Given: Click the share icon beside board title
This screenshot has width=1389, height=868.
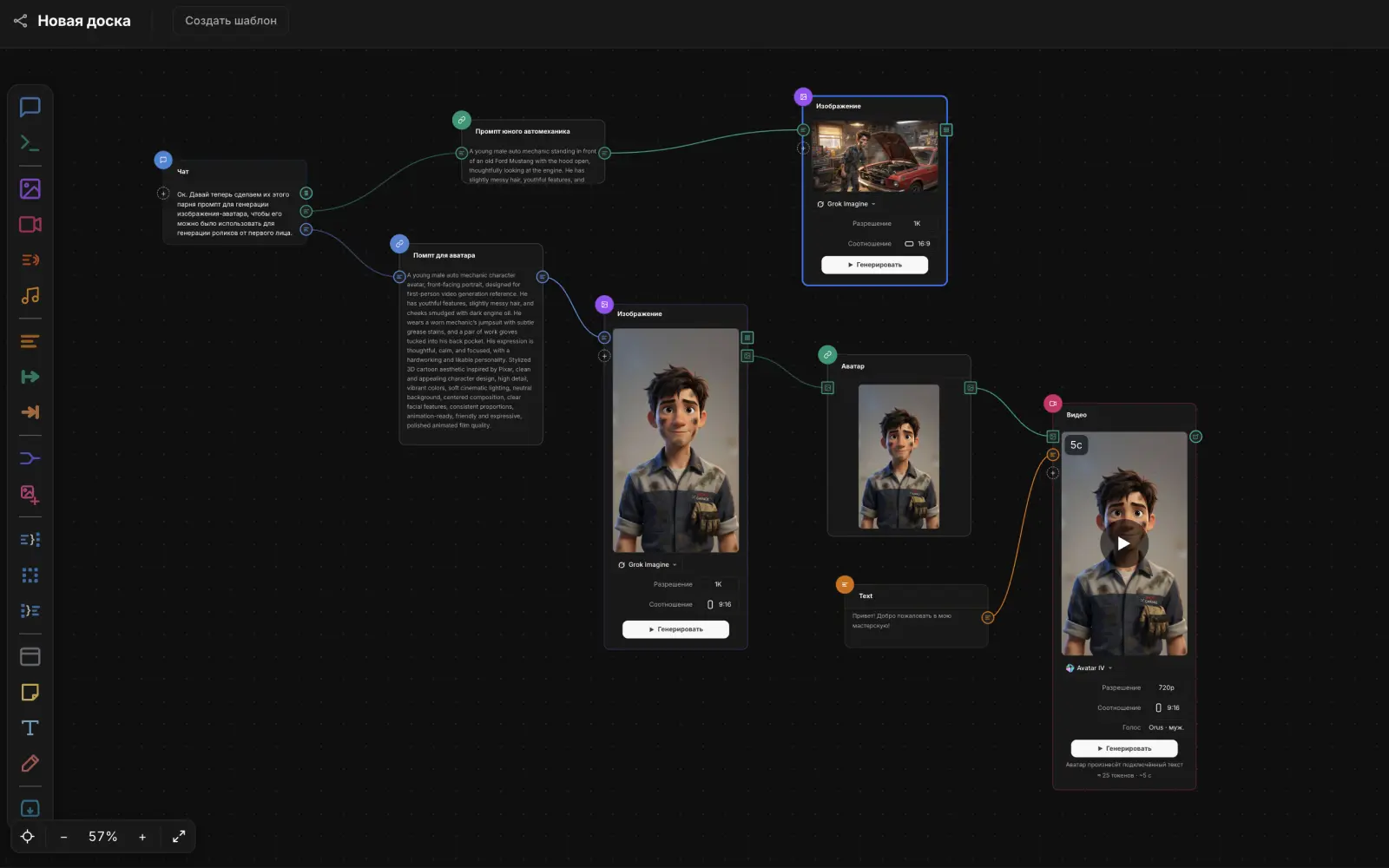Looking at the screenshot, I should coord(20,21).
